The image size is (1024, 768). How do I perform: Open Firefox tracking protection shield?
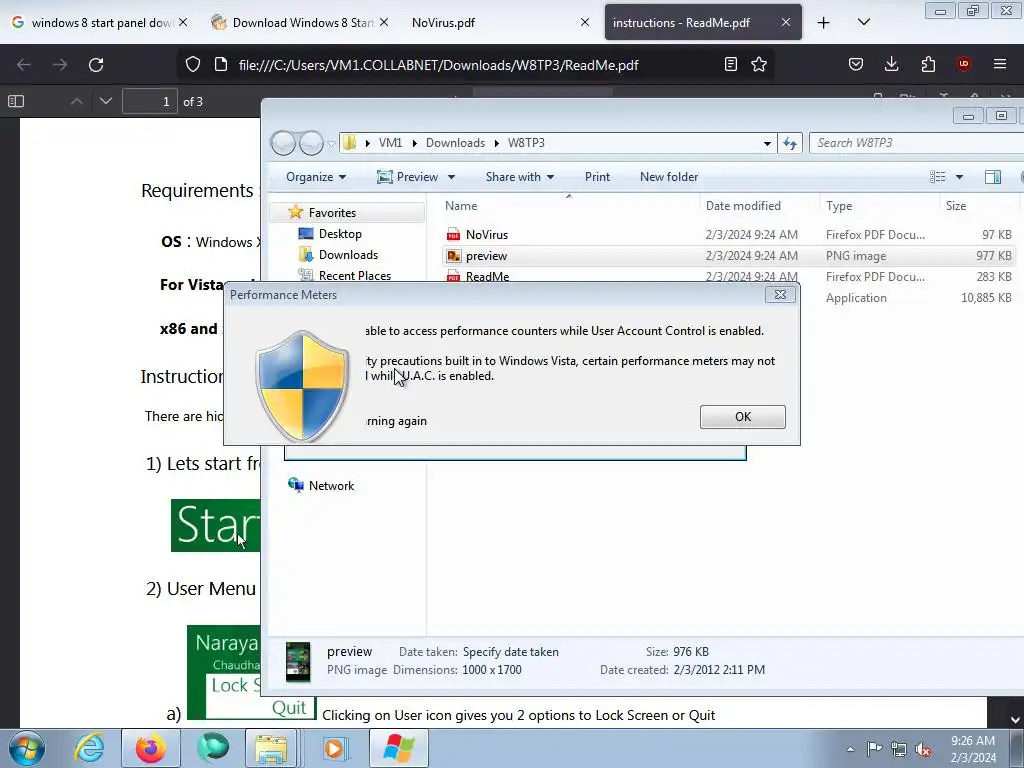(193, 65)
